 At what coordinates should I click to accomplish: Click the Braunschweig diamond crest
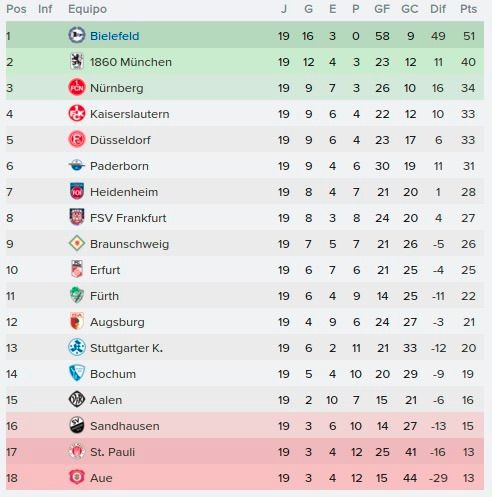(77, 243)
